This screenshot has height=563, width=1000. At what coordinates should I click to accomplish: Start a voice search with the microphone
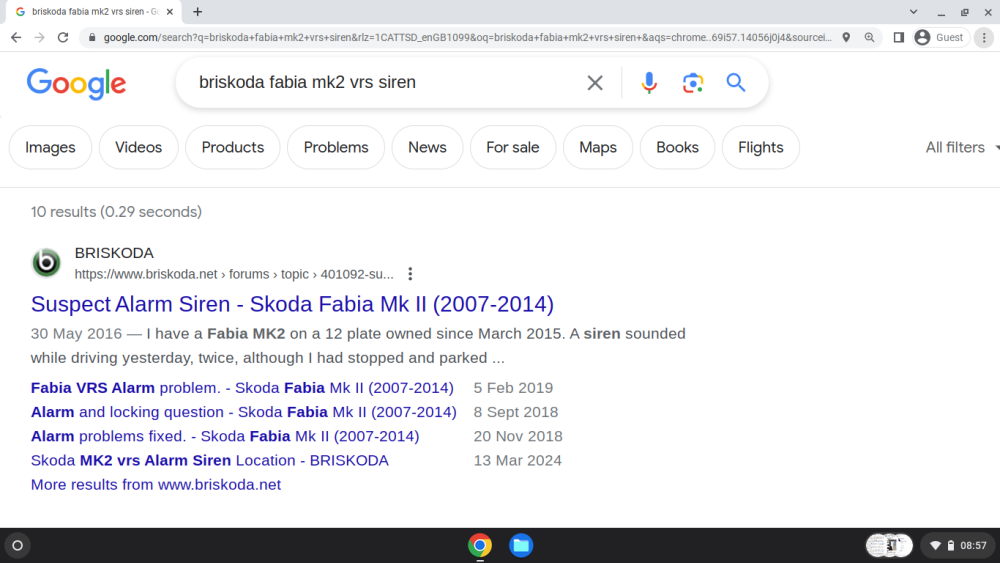649,83
